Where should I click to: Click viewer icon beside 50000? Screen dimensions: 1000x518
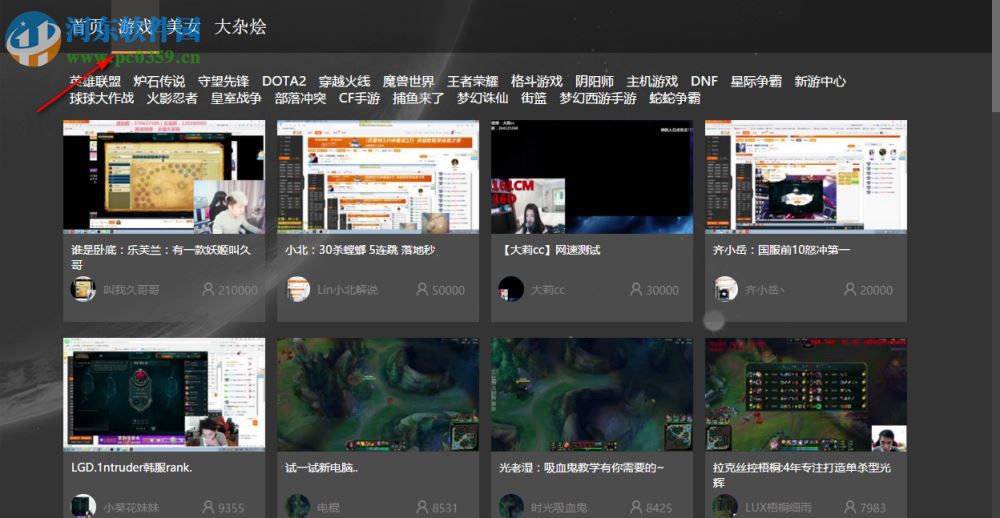click(422, 289)
